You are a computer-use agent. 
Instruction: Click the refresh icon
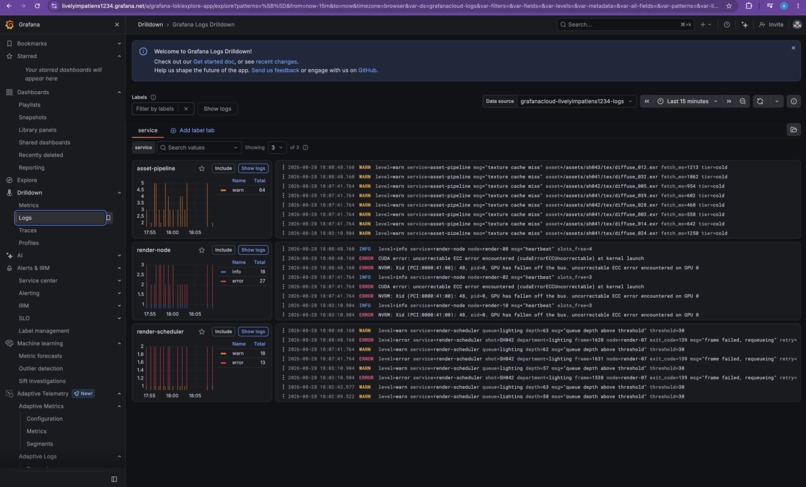(760, 101)
